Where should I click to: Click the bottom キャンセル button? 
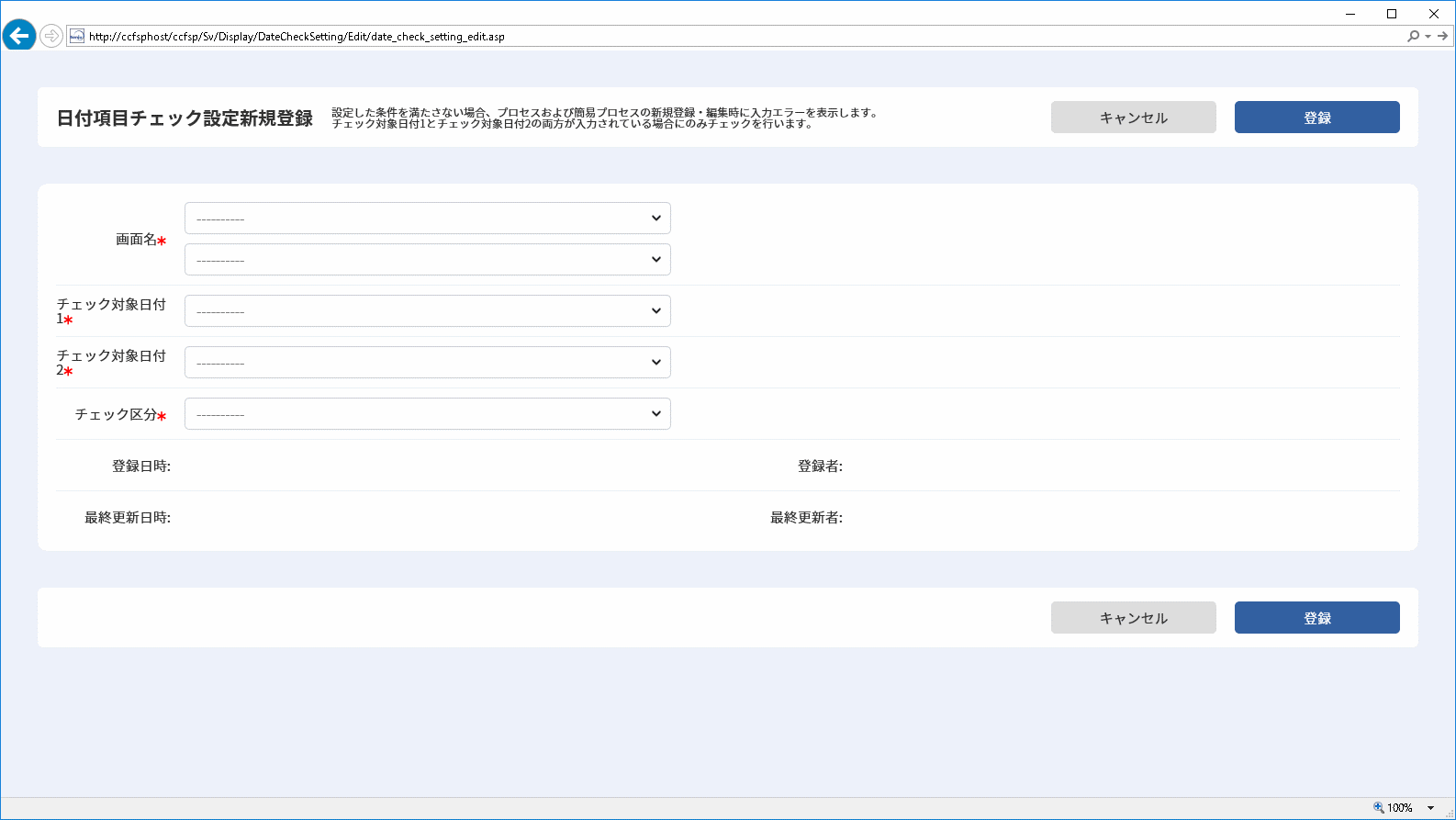(1134, 618)
